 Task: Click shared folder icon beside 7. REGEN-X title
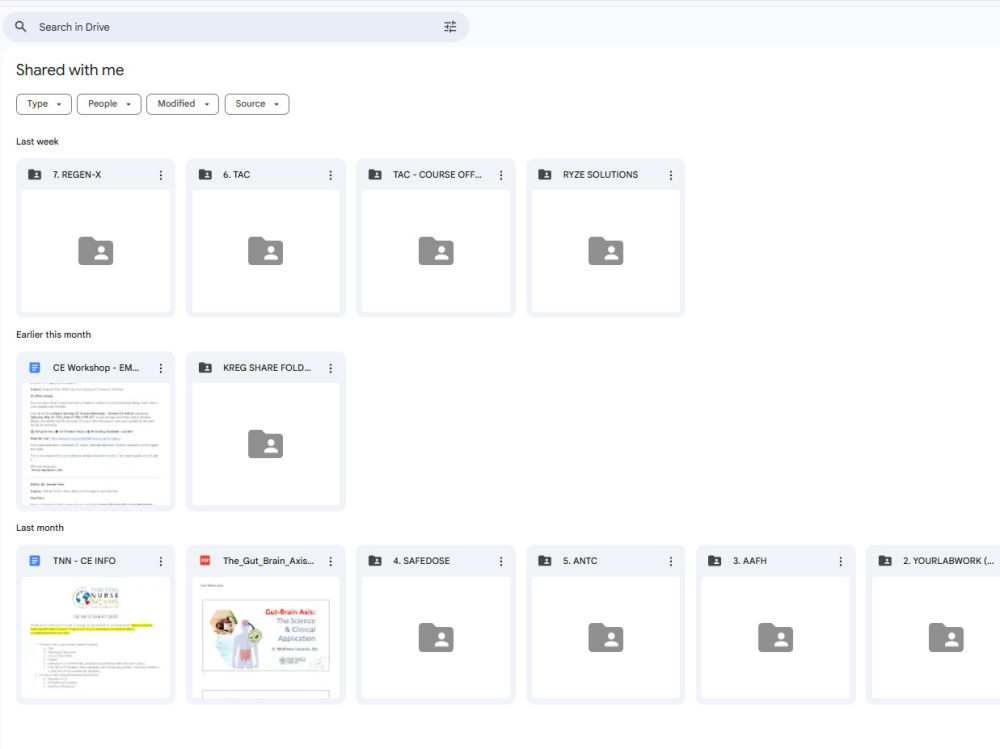pos(35,175)
